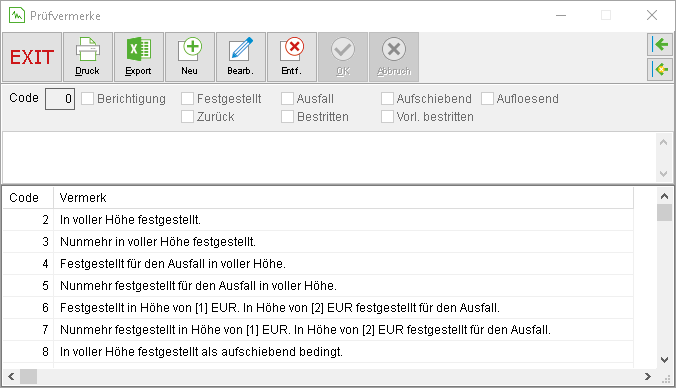676x388 pixels.
Task: Click into the Code number field
Action: click(x=60, y=99)
